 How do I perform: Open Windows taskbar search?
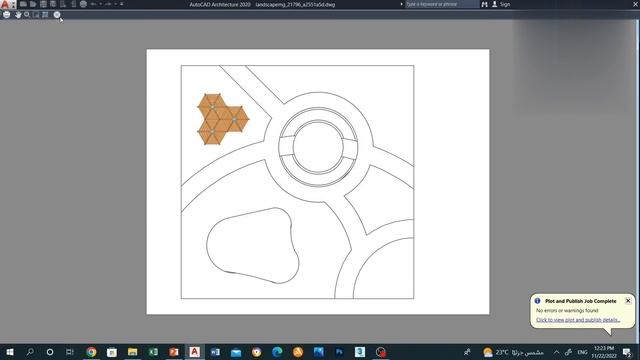(x=30, y=352)
